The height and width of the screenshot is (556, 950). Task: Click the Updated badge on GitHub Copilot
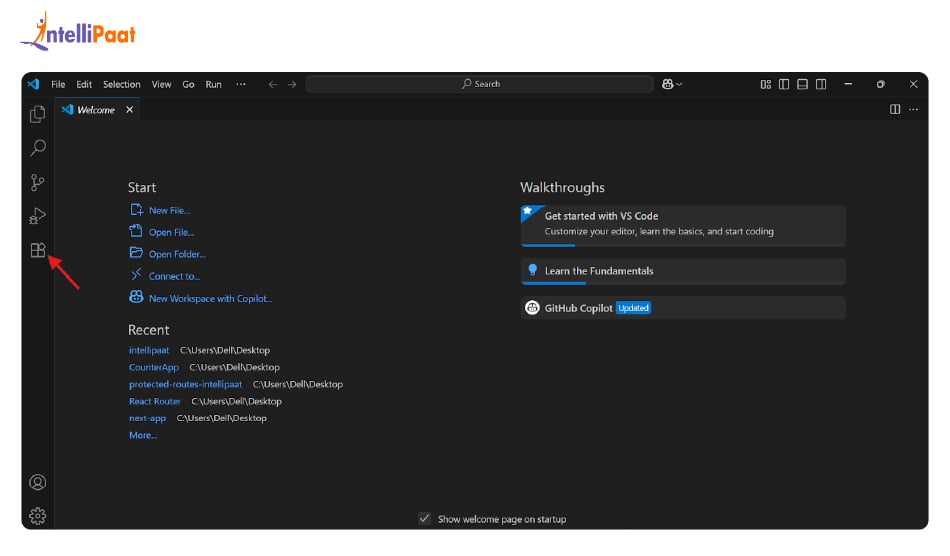633,308
